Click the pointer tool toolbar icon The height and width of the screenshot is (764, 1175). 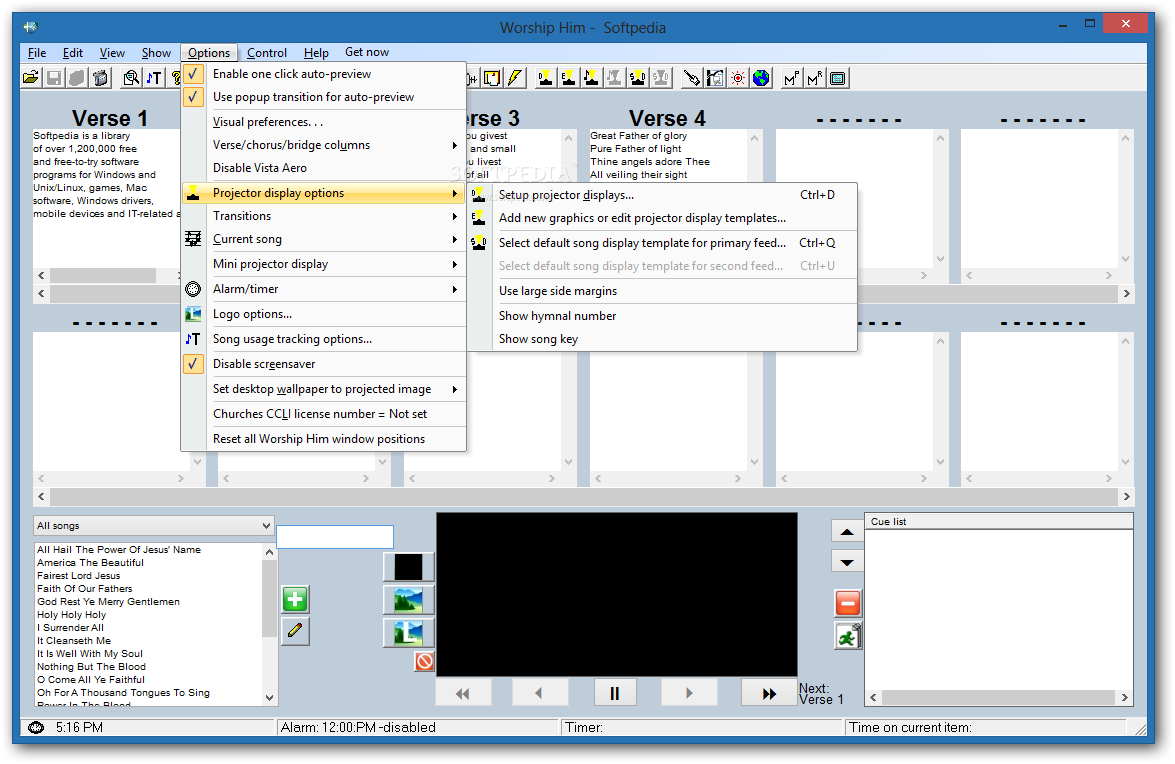[692, 78]
